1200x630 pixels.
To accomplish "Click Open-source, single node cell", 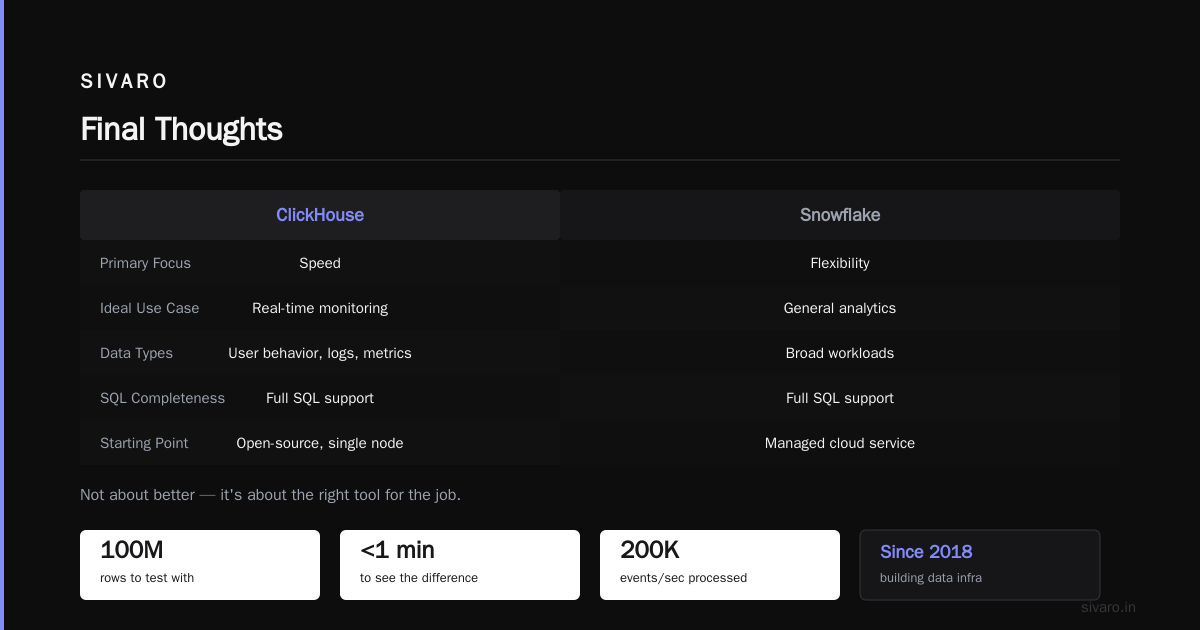I will click(x=320, y=443).
